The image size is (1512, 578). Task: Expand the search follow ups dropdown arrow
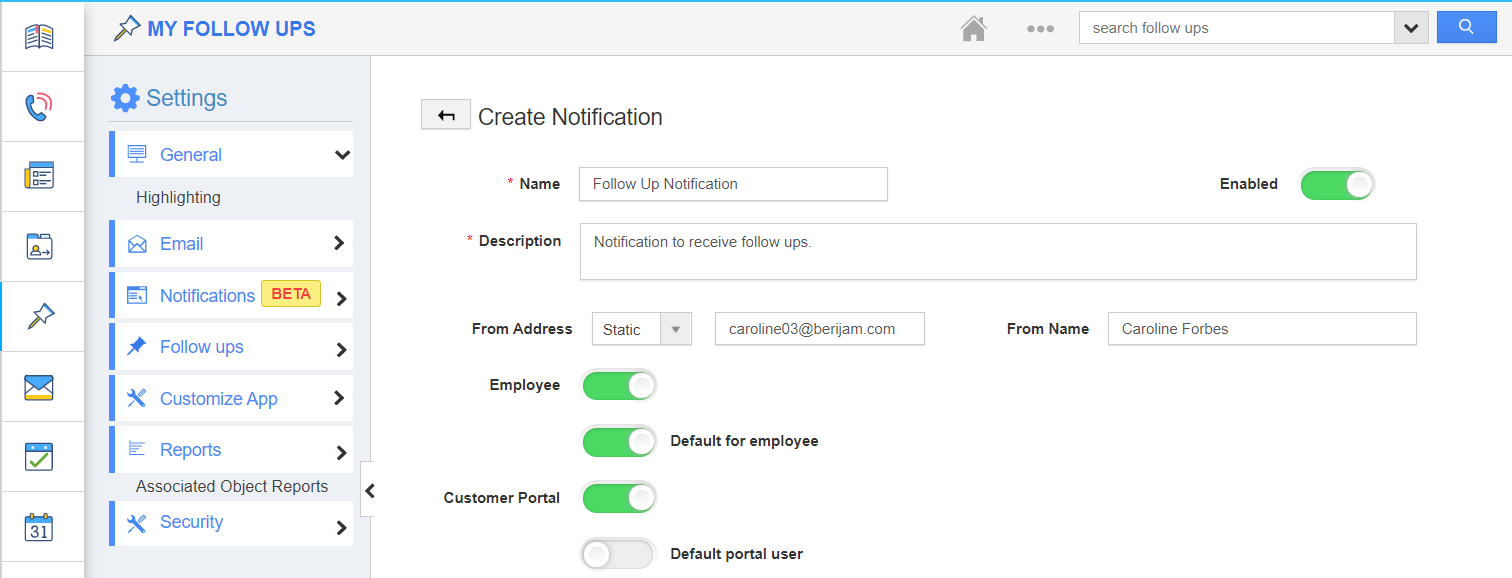pos(1410,28)
